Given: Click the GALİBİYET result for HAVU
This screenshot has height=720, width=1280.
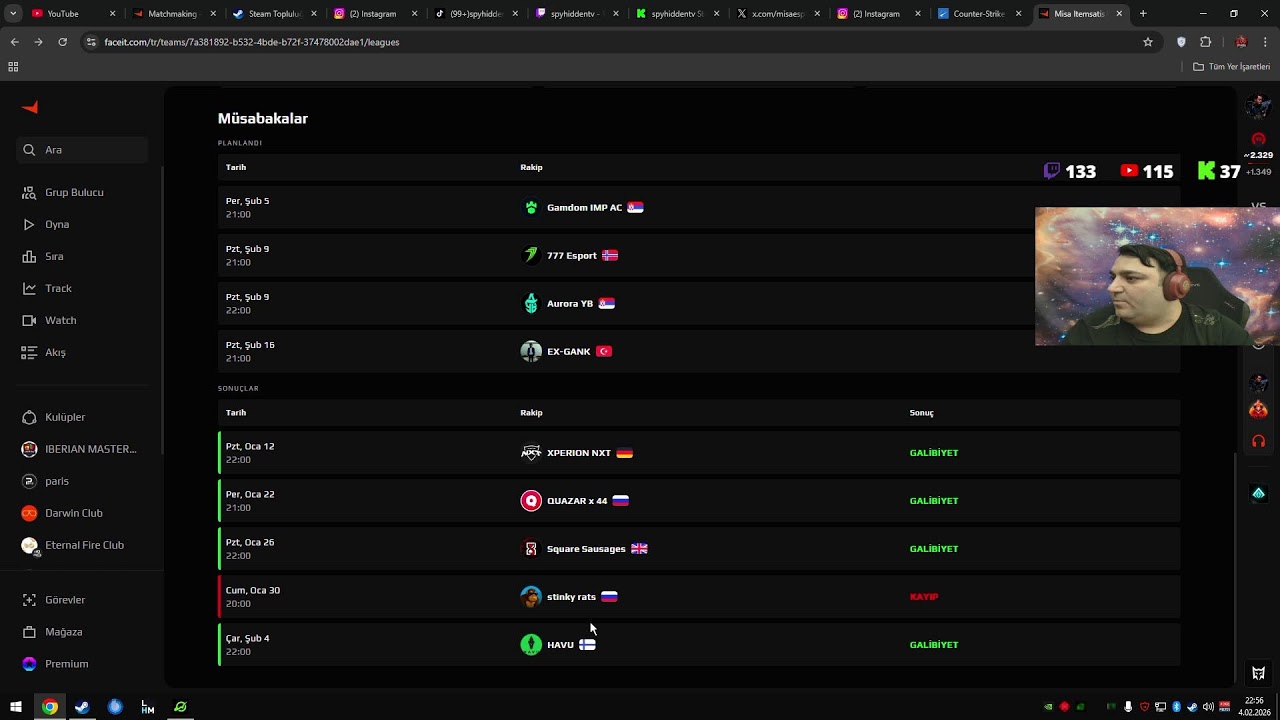Looking at the screenshot, I should [934, 645].
